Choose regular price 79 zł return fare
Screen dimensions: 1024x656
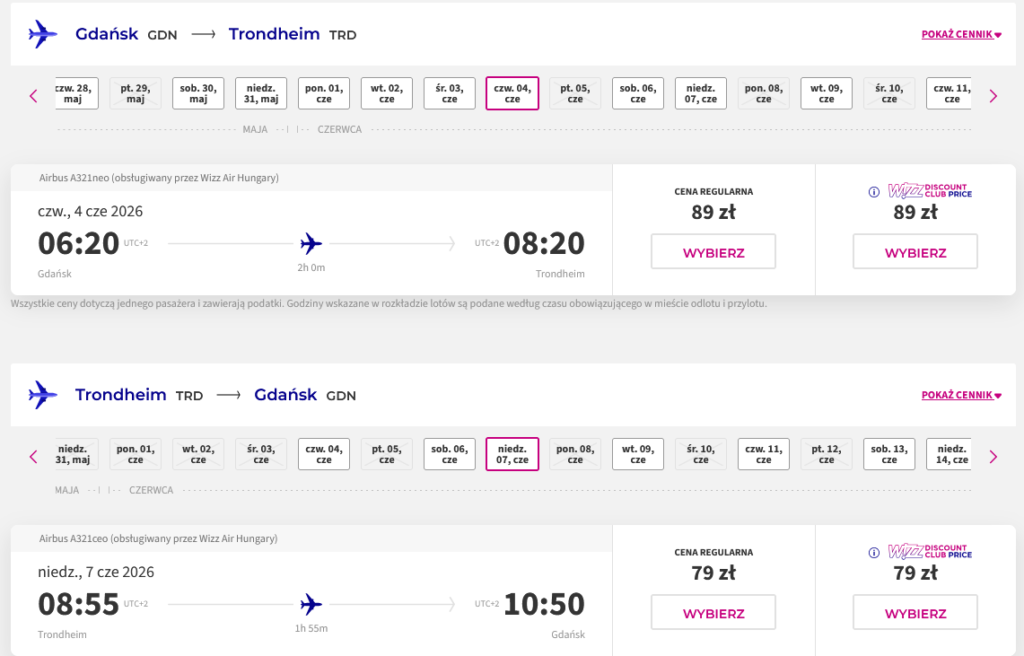(x=713, y=612)
